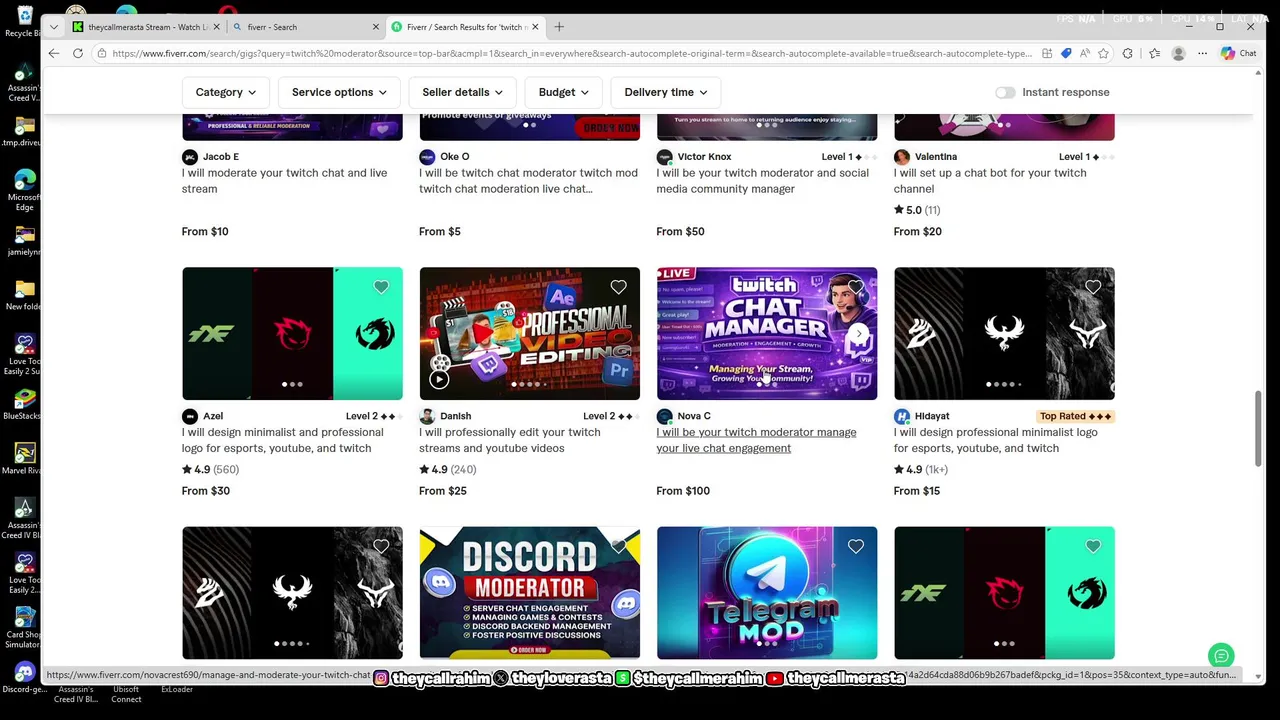
Task: Open Discord Moderator gig thumbnail
Action: (529, 593)
